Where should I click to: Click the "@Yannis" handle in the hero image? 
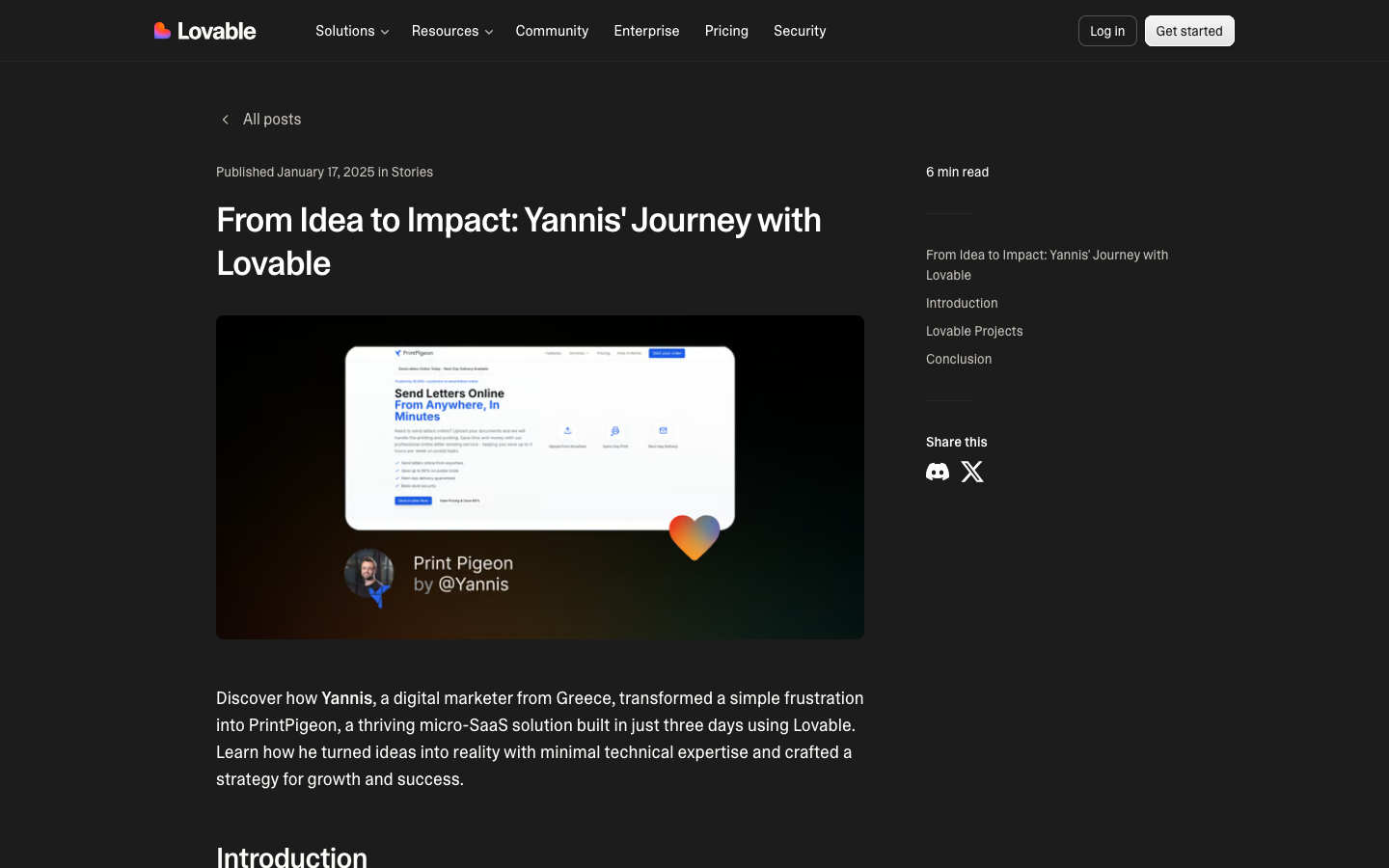point(474,584)
